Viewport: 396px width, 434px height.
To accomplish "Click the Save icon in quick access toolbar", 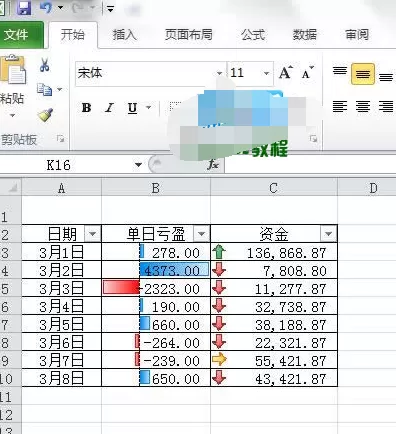I will [24, 7].
